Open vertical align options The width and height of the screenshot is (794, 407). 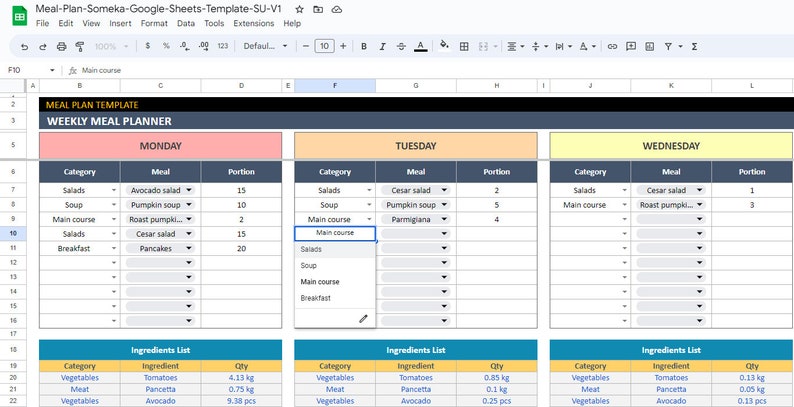[x=540, y=47]
